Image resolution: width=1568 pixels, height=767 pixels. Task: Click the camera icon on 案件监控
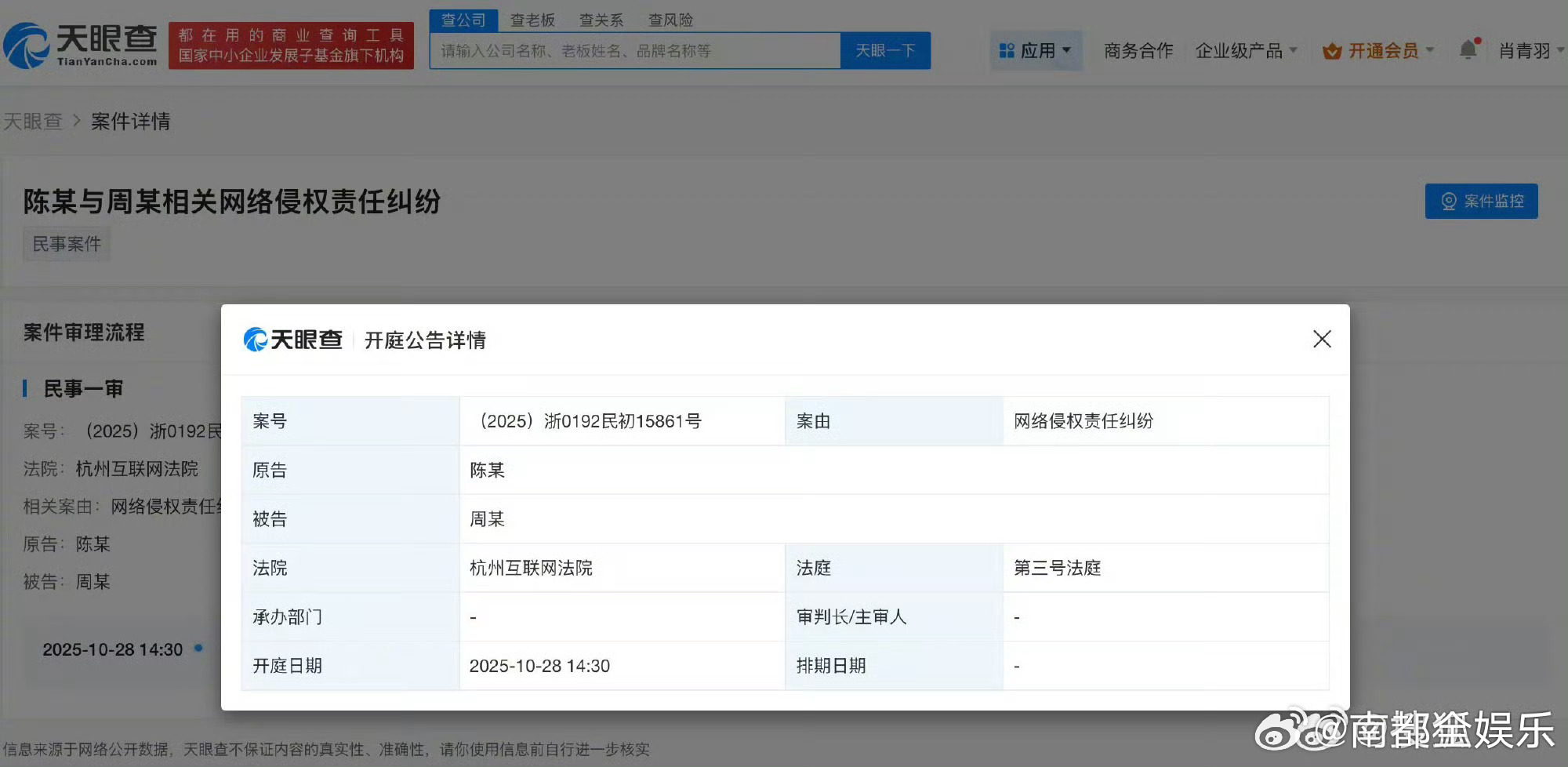pos(1449,202)
